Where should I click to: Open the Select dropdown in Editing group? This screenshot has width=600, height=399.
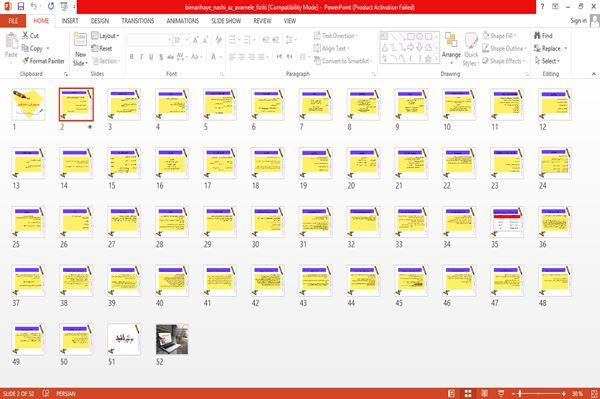click(x=547, y=61)
